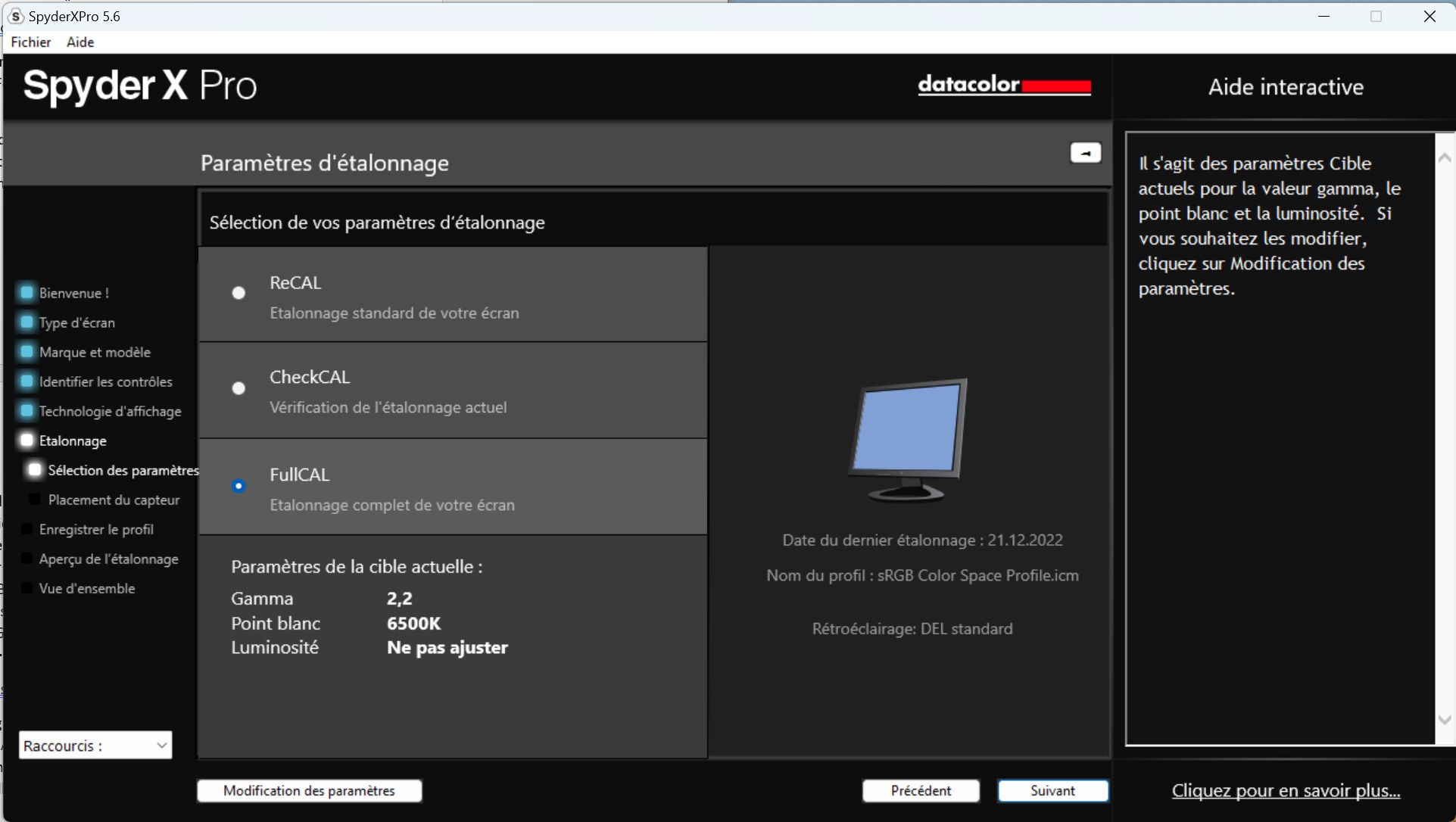Click Modification des paramètres button
The image size is (1456, 822).
[x=310, y=791]
